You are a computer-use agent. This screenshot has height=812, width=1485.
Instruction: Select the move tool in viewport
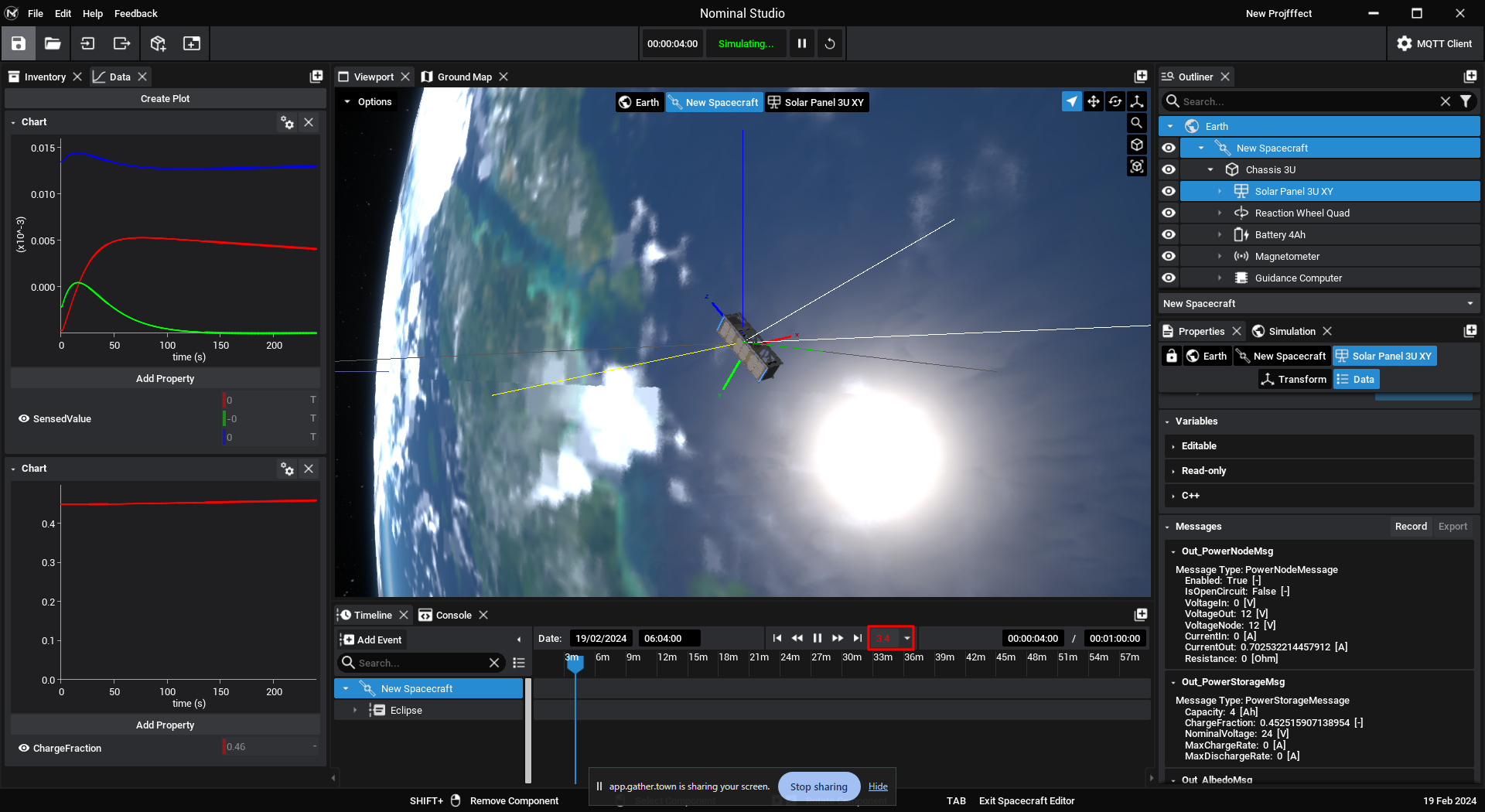1094,101
